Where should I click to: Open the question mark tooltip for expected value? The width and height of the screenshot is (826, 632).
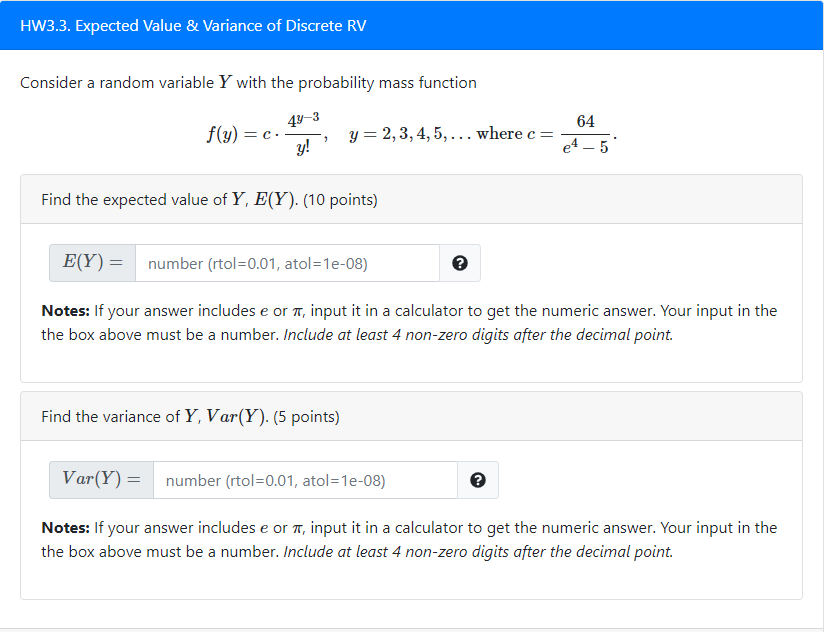(460, 262)
